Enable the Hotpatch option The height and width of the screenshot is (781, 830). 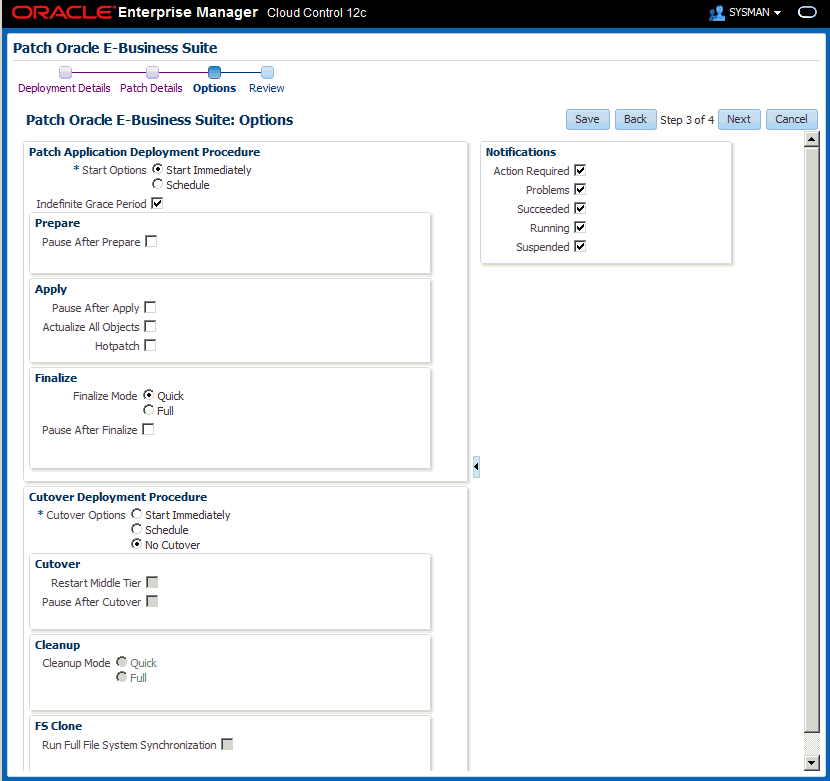pos(150,346)
